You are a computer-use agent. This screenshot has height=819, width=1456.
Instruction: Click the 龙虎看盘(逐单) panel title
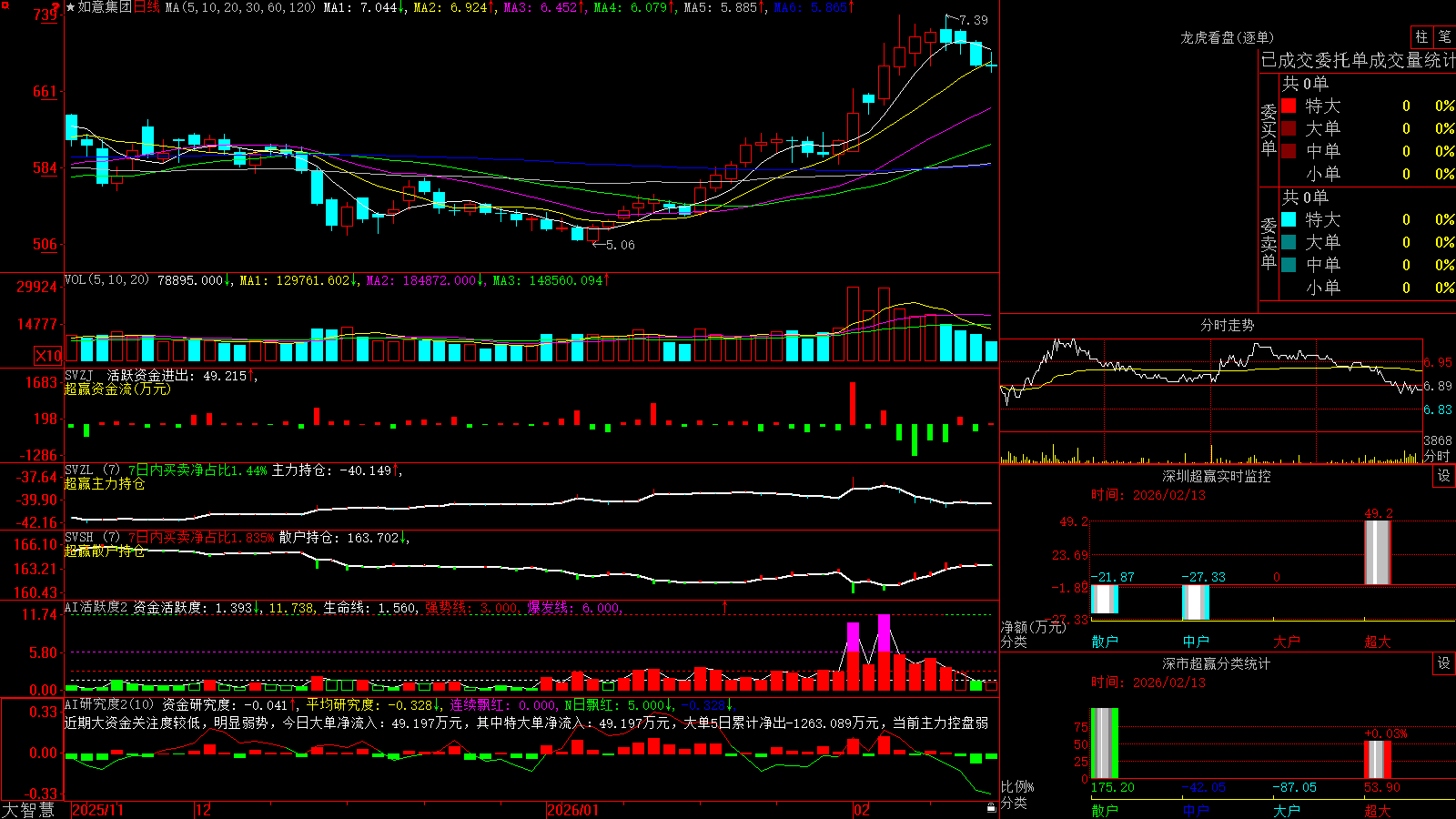tap(1227, 37)
